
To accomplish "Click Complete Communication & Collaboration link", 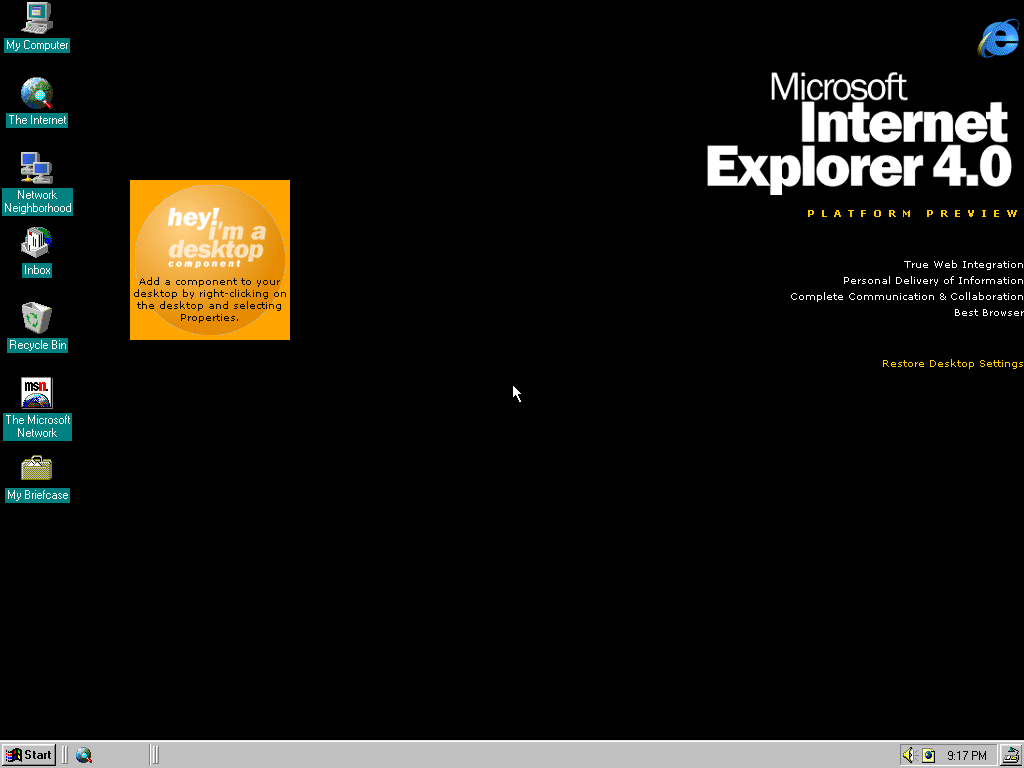I will 907,296.
